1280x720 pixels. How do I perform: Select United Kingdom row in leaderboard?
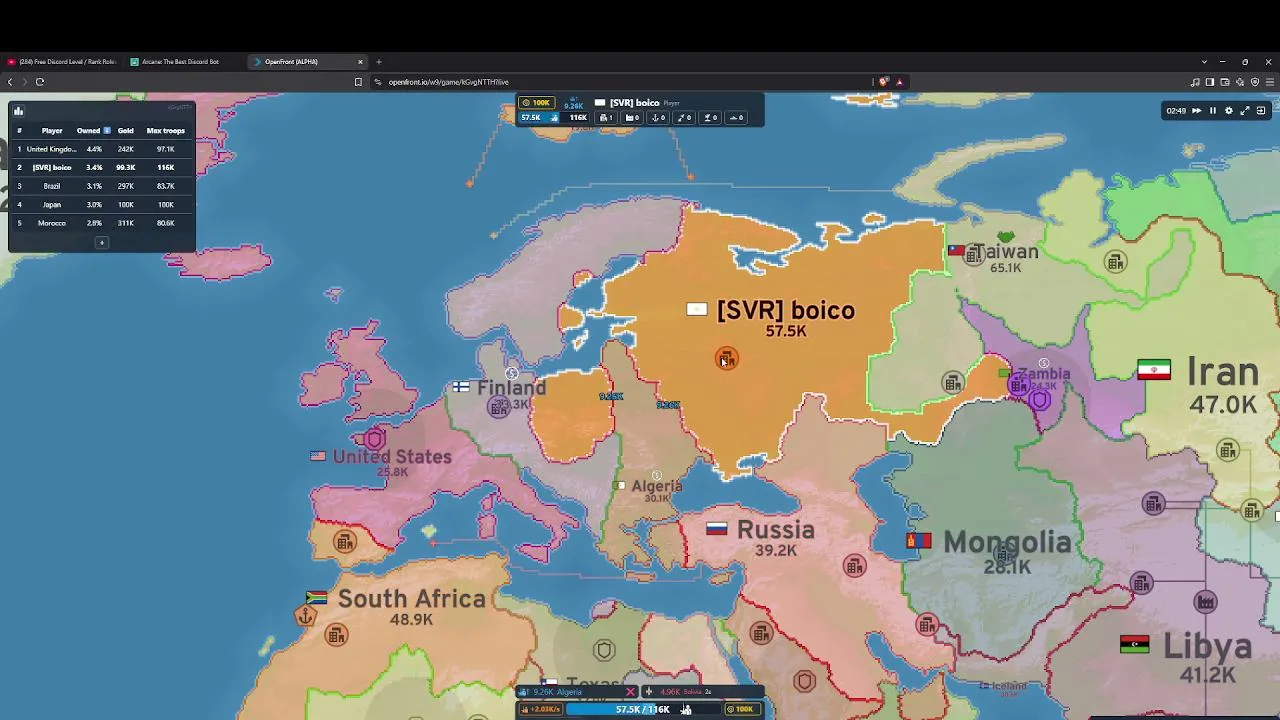click(x=102, y=149)
